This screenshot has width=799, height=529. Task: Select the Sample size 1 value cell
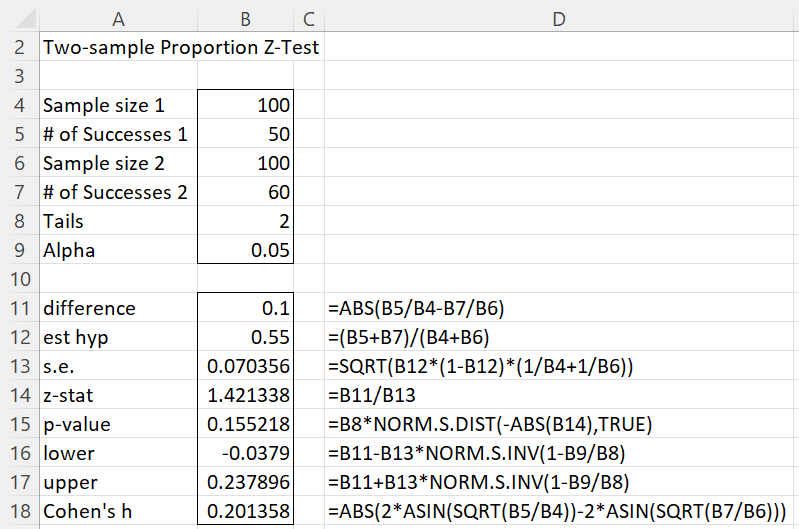(246, 105)
